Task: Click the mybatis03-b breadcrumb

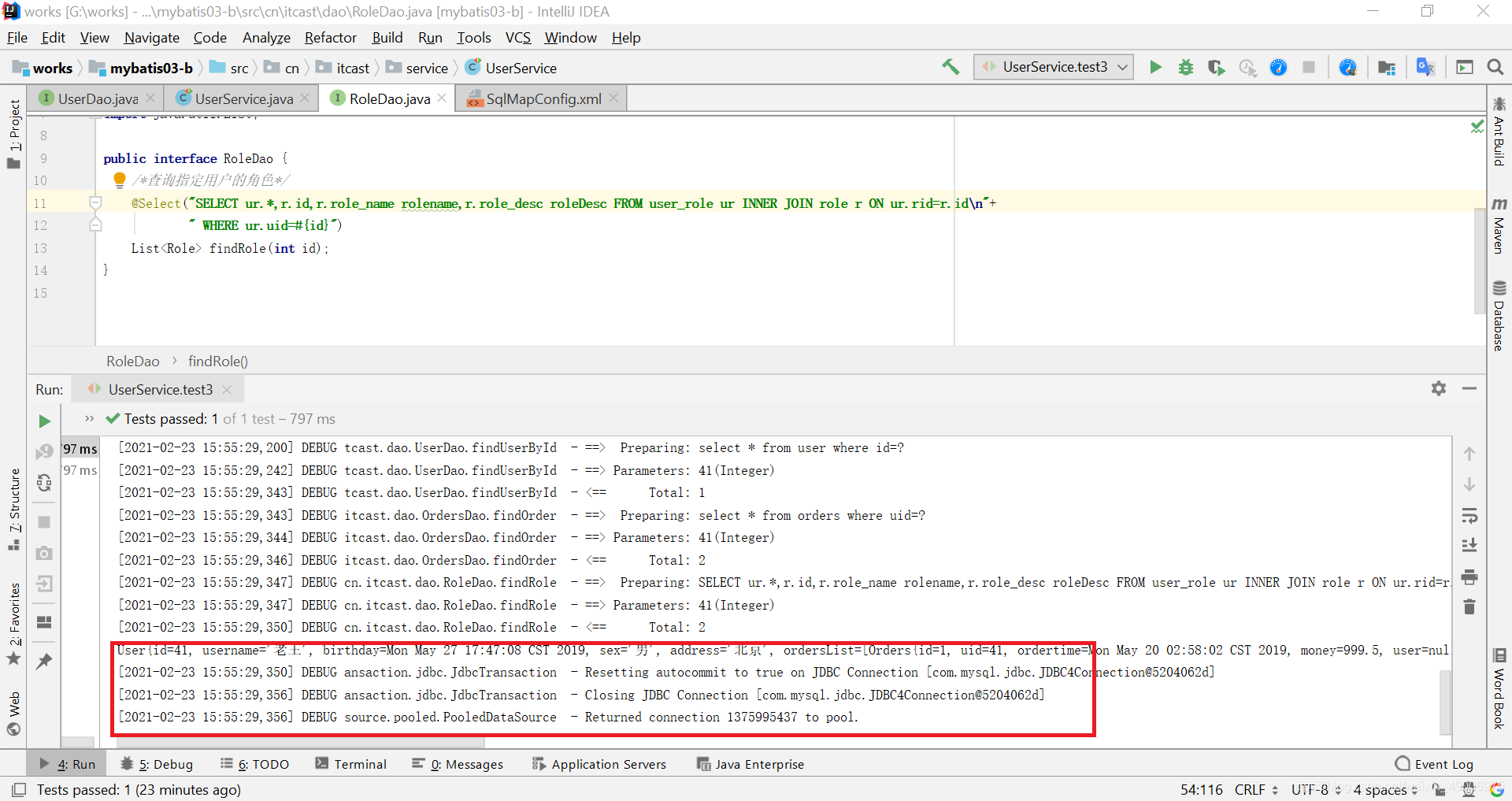Action: click(141, 68)
